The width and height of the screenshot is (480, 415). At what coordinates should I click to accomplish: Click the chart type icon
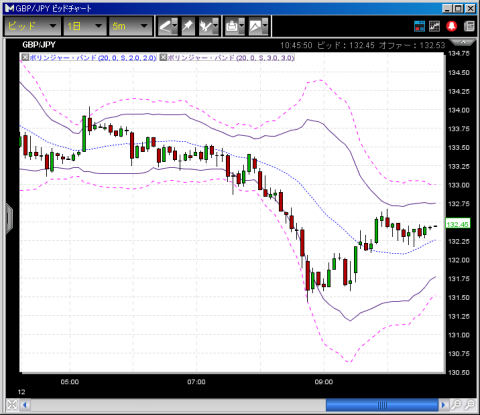pos(255,26)
